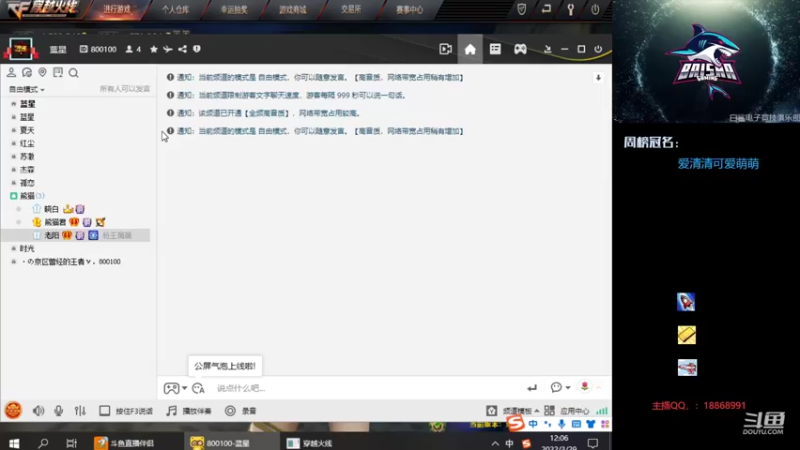
Task: Mute the speaker volume icon
Action: (x=38, y=411)
